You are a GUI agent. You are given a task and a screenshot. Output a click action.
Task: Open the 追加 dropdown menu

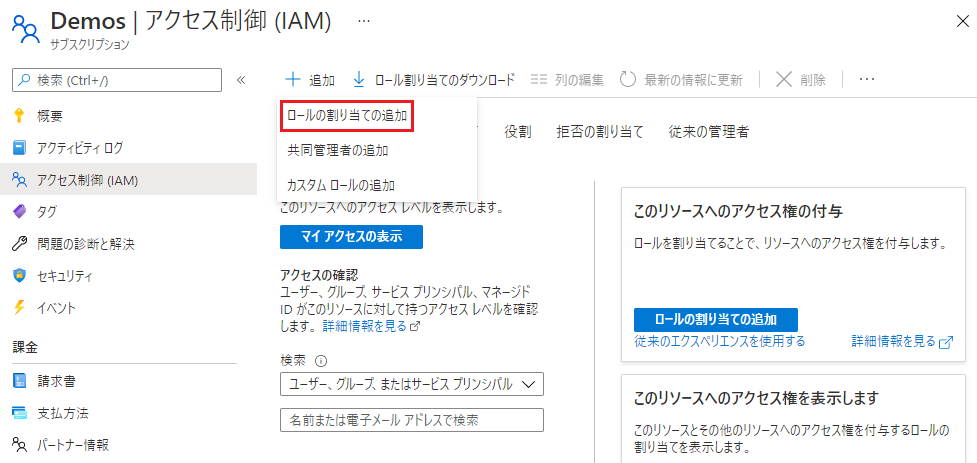(x=310, y=80)
